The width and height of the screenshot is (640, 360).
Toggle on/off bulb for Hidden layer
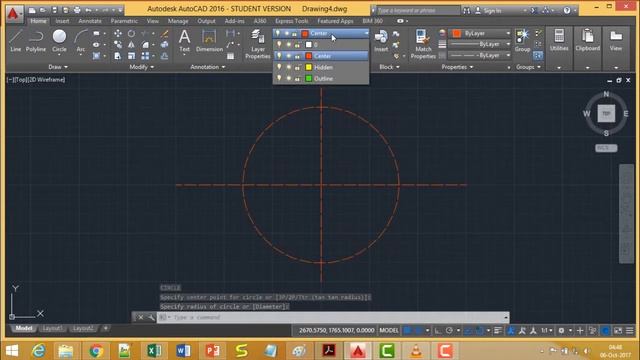point(279,67)
